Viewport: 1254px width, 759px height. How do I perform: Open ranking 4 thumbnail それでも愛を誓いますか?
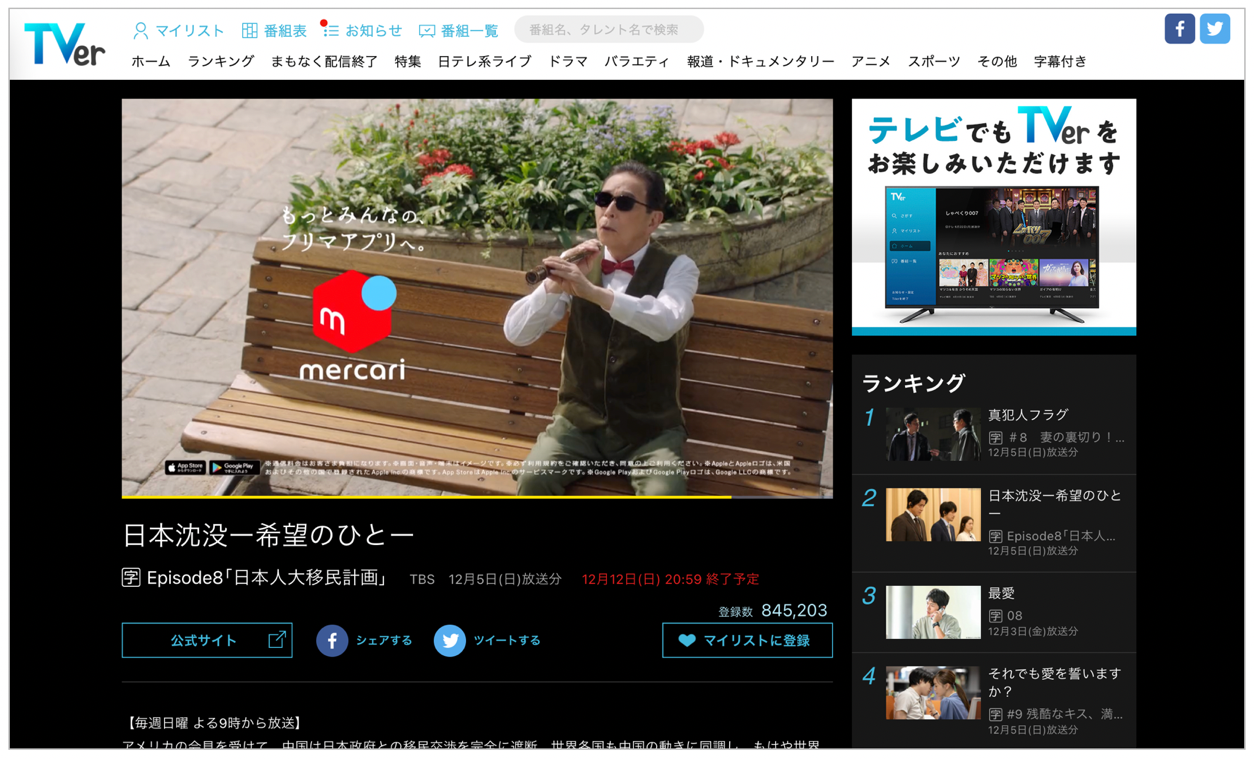(933, 693)
